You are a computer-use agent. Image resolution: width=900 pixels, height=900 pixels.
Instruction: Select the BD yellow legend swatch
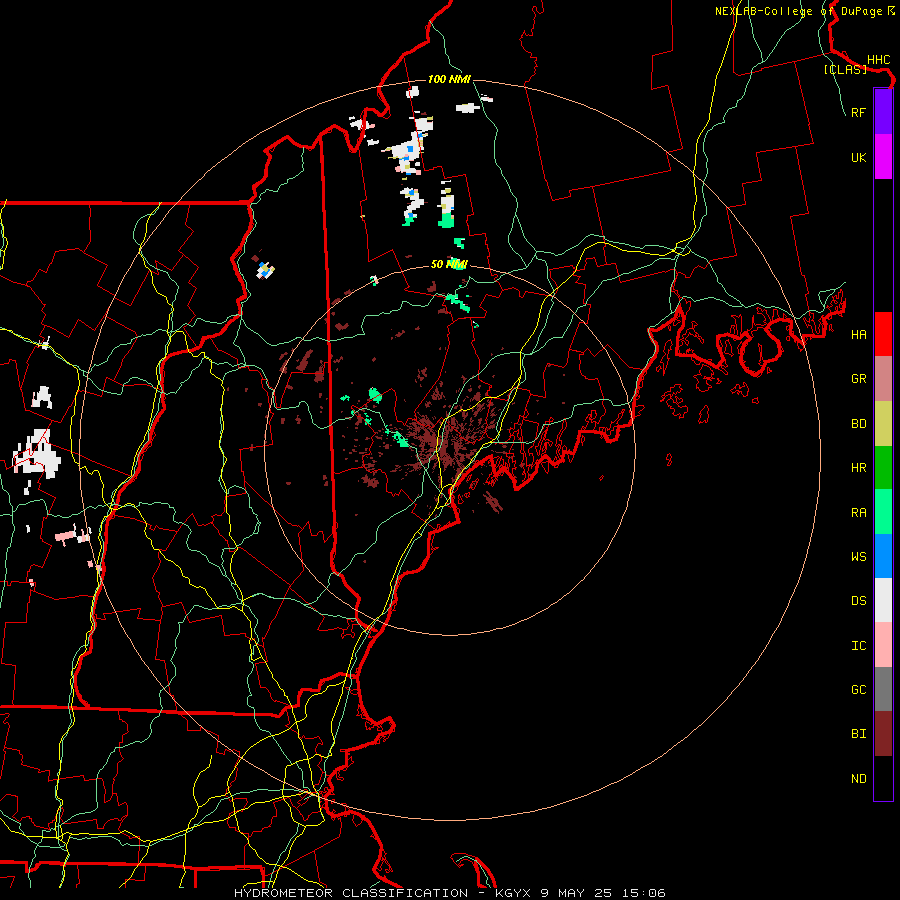click(883, 424)
